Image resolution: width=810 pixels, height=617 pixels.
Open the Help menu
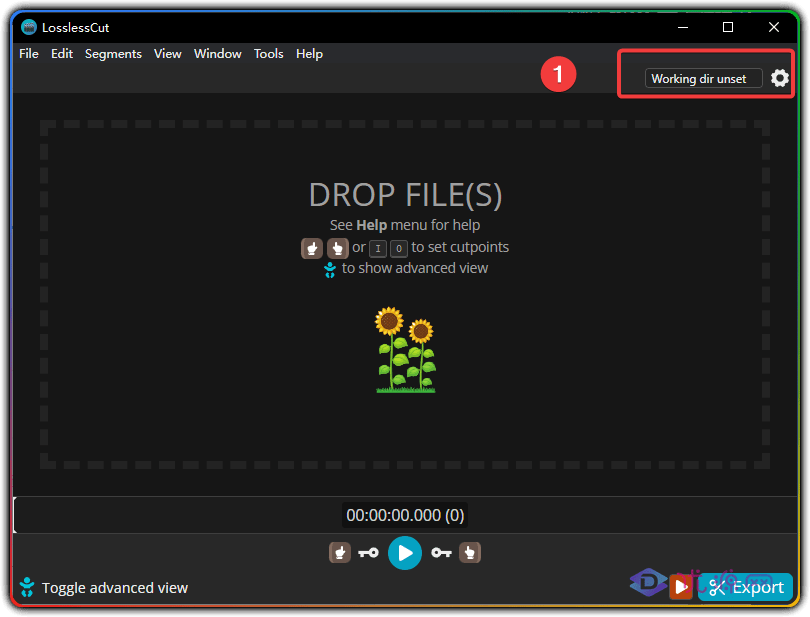[309, 54]
